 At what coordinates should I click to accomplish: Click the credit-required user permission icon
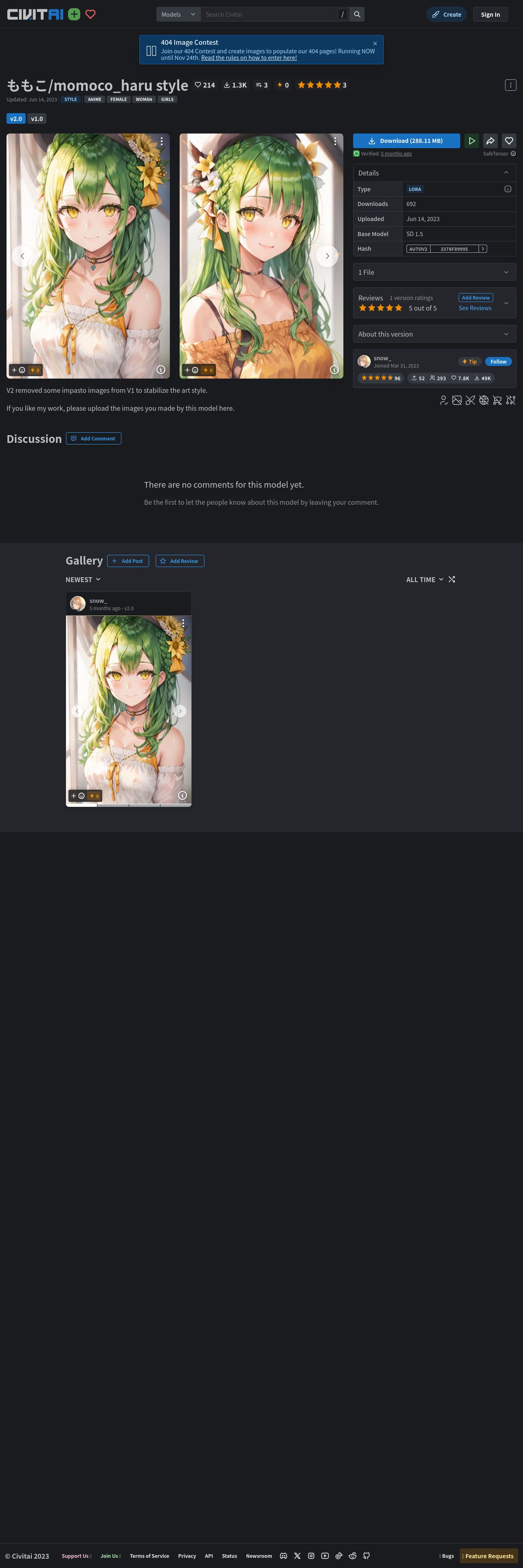tap(444, 400)
